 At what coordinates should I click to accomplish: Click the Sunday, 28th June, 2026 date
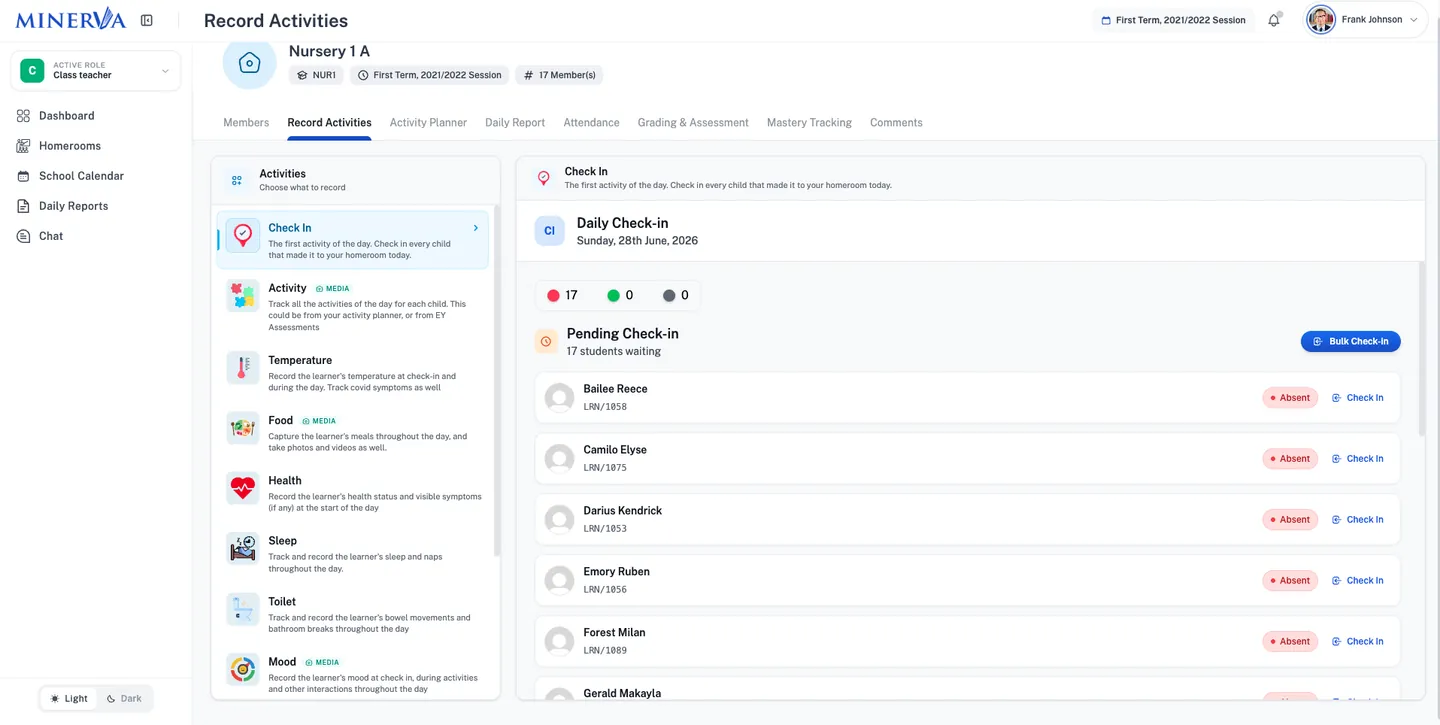coord(637,241)
